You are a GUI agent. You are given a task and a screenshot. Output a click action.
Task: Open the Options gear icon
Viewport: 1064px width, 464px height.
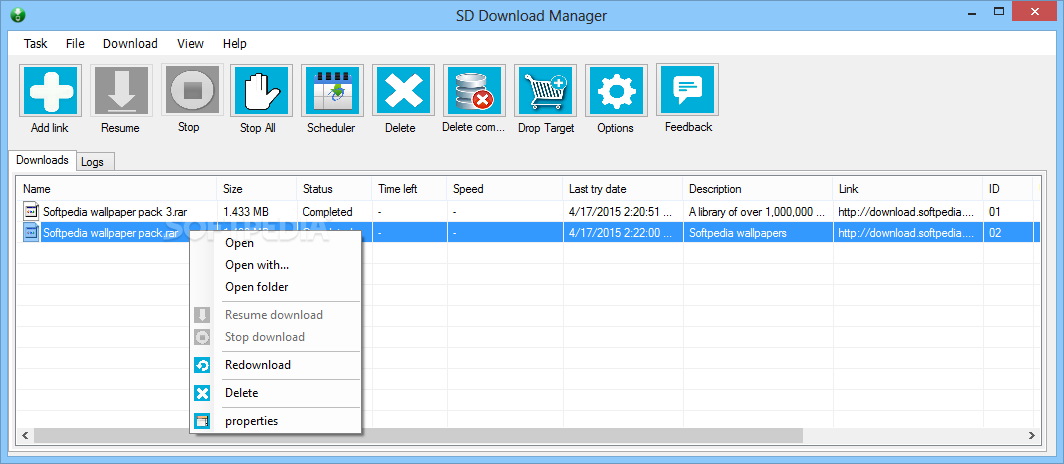616,90
